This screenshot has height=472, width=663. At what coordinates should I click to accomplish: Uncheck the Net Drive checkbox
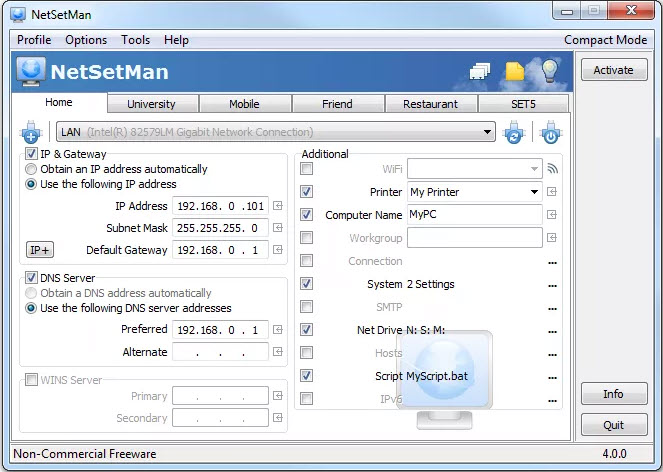tap(307, 329)
